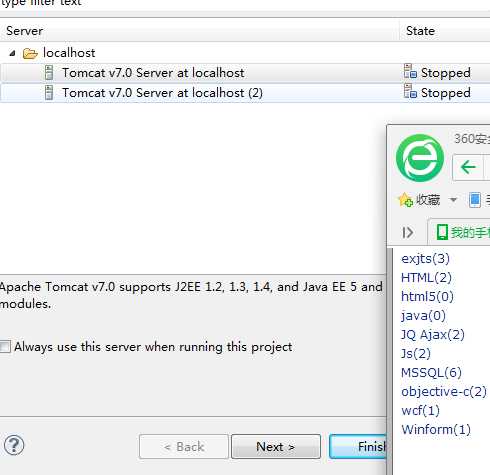Viewport: 490px width, 475px height.
Task: Select the localhost folder row
Action: (245, 53)
